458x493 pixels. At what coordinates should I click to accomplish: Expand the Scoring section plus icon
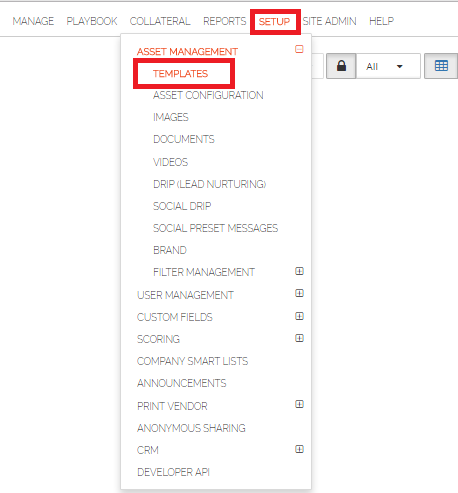tap(299, 338)
